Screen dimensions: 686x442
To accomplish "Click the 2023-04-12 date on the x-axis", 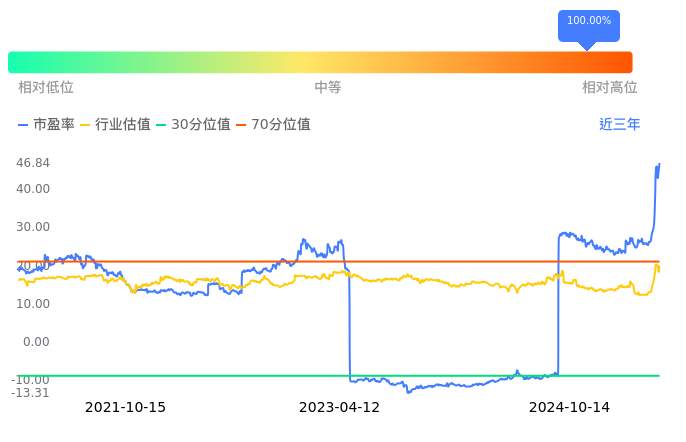I will [x=339, y=407].
